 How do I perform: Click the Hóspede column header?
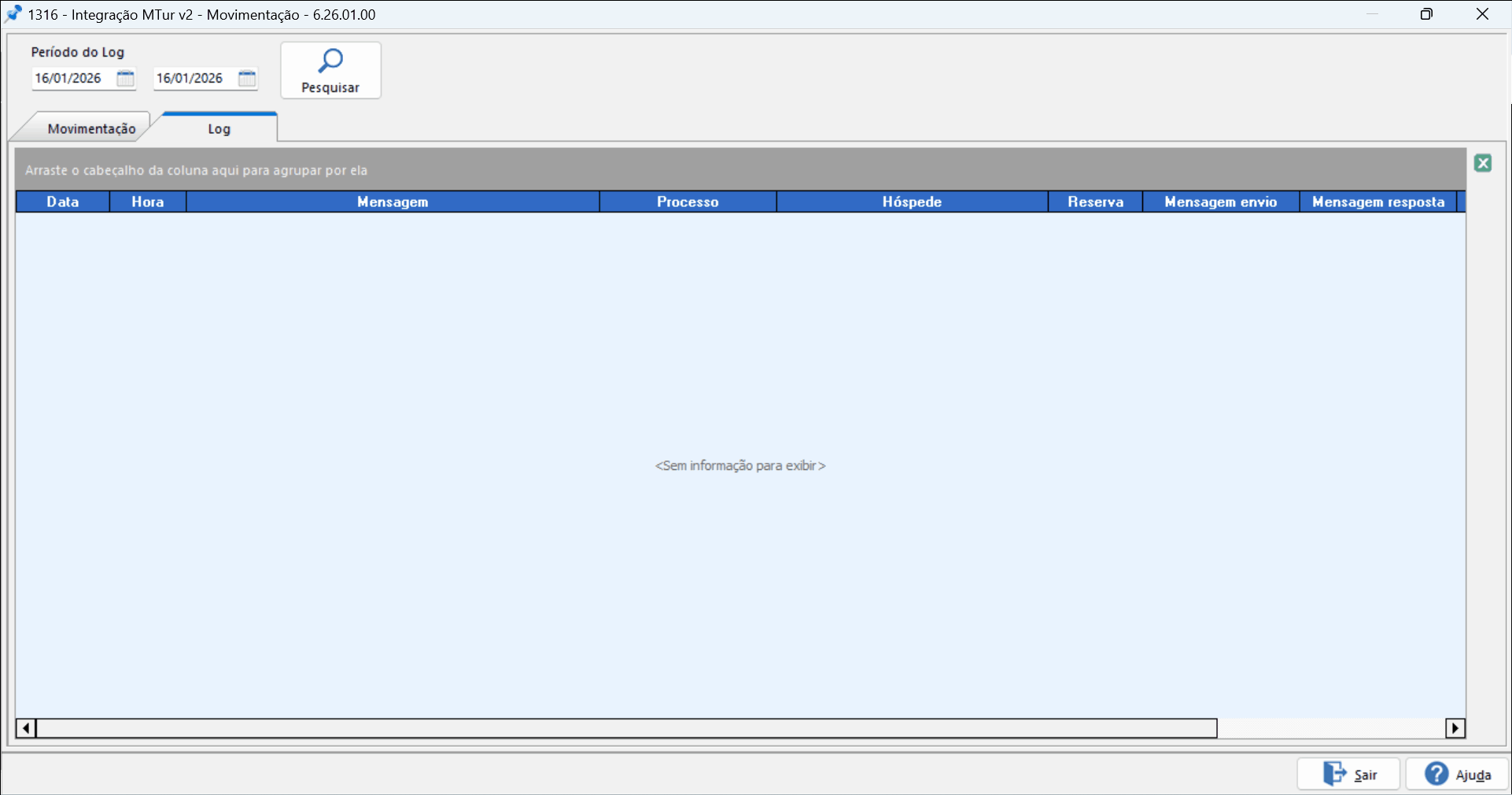tap(912, 202)
